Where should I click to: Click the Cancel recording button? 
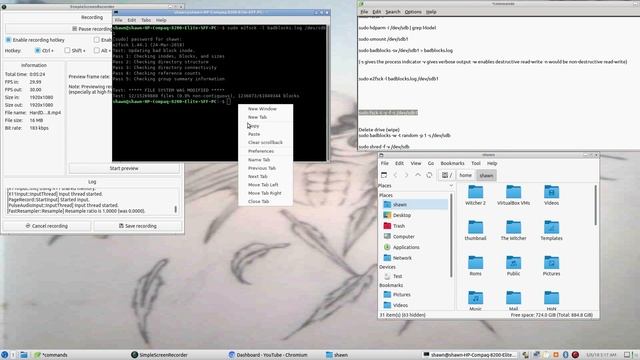click(47, 226)
